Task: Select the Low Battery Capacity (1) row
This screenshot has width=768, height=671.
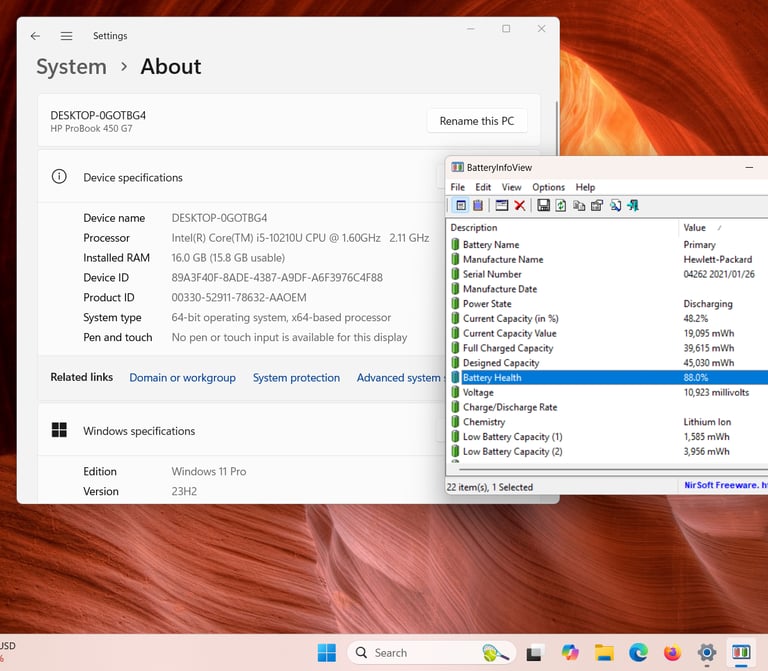Action: tap(607, 436)
